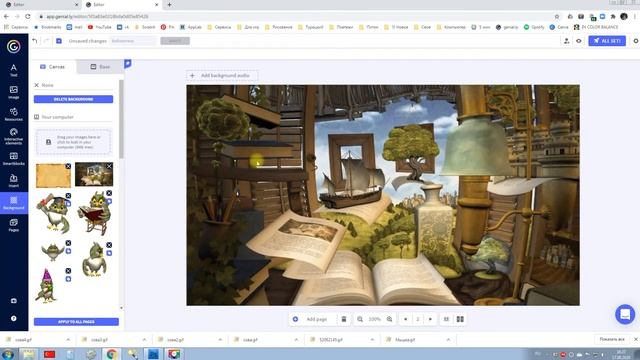Expand the Мишка.gif download menu
640x360 pixels.
tap(448, 340)
